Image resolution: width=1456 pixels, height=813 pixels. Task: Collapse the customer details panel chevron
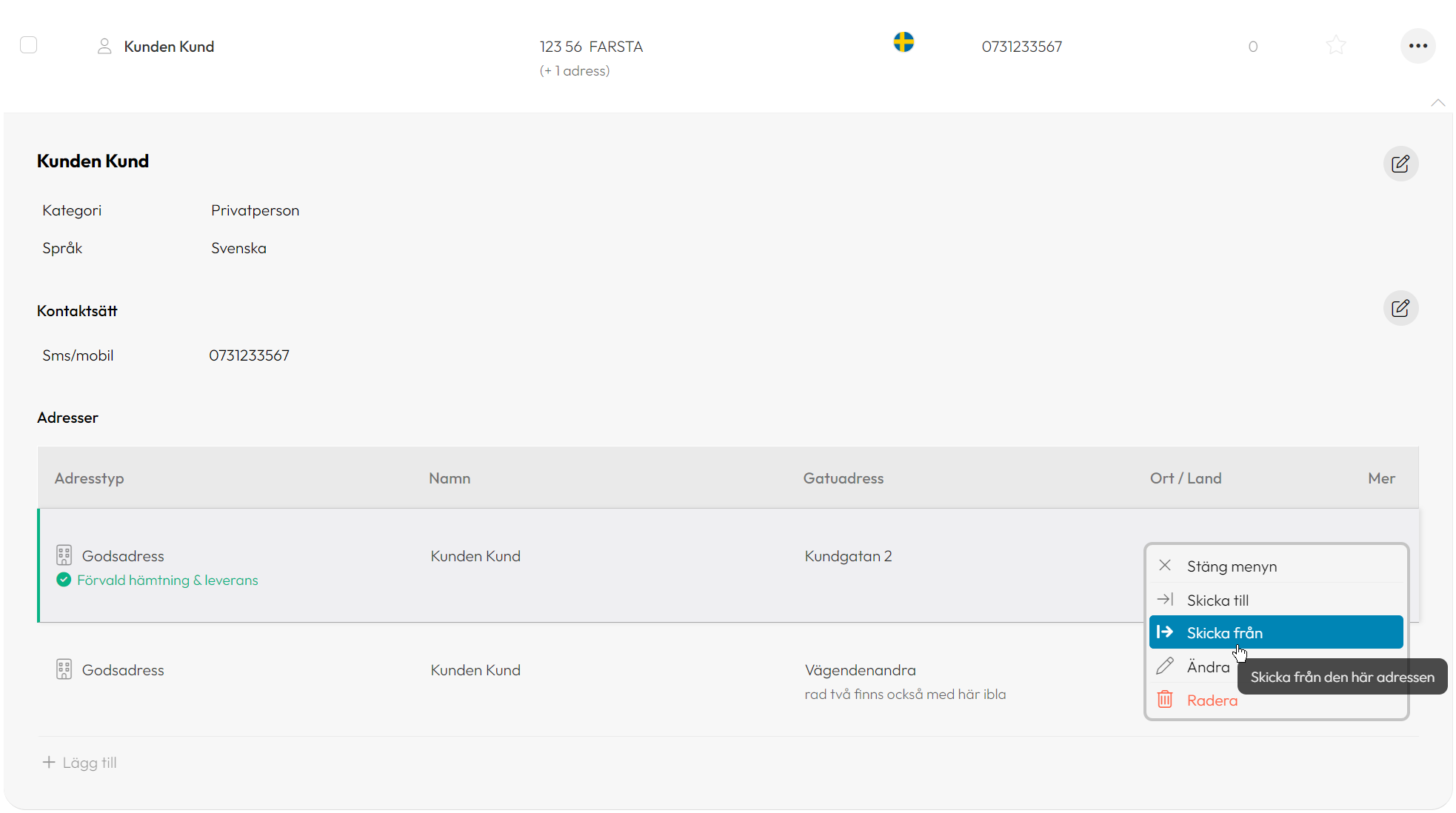(x=1438, y=103)
